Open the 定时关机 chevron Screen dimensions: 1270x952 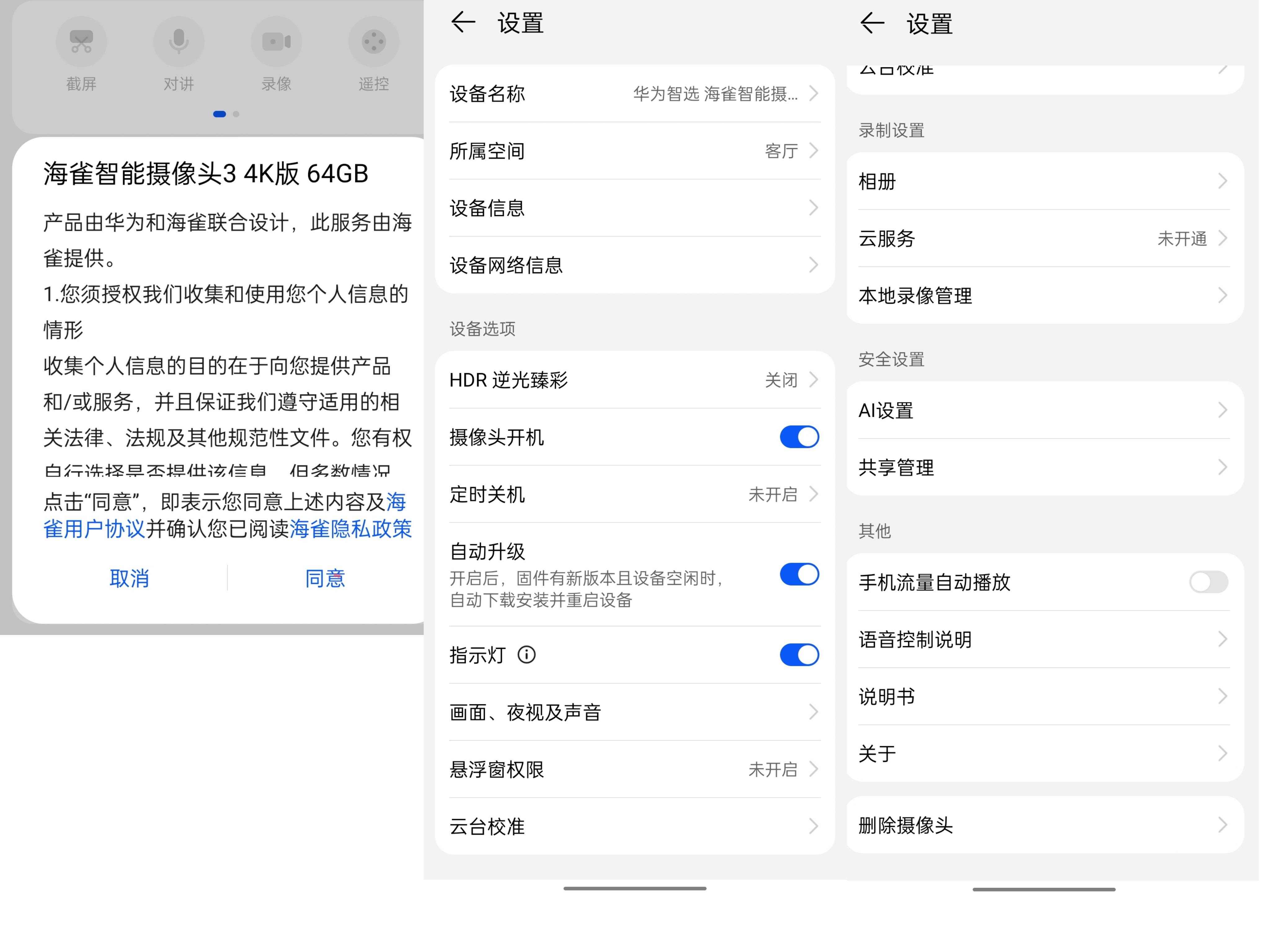[814, 494]
